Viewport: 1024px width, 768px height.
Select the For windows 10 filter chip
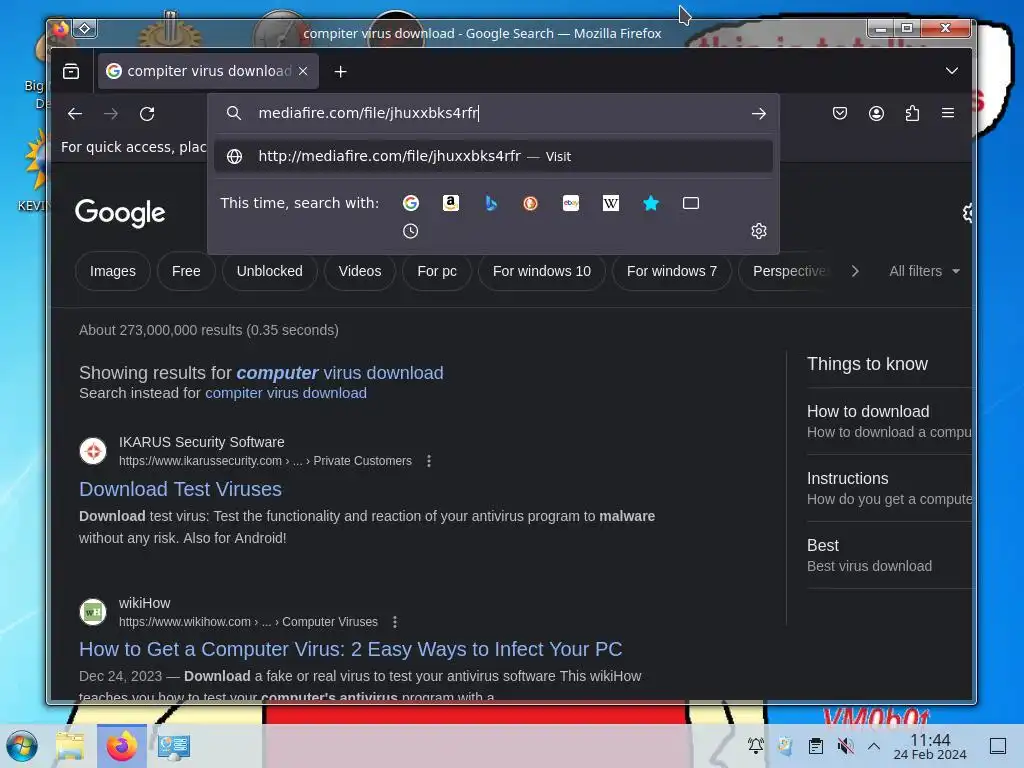click(x=542, y=271)
